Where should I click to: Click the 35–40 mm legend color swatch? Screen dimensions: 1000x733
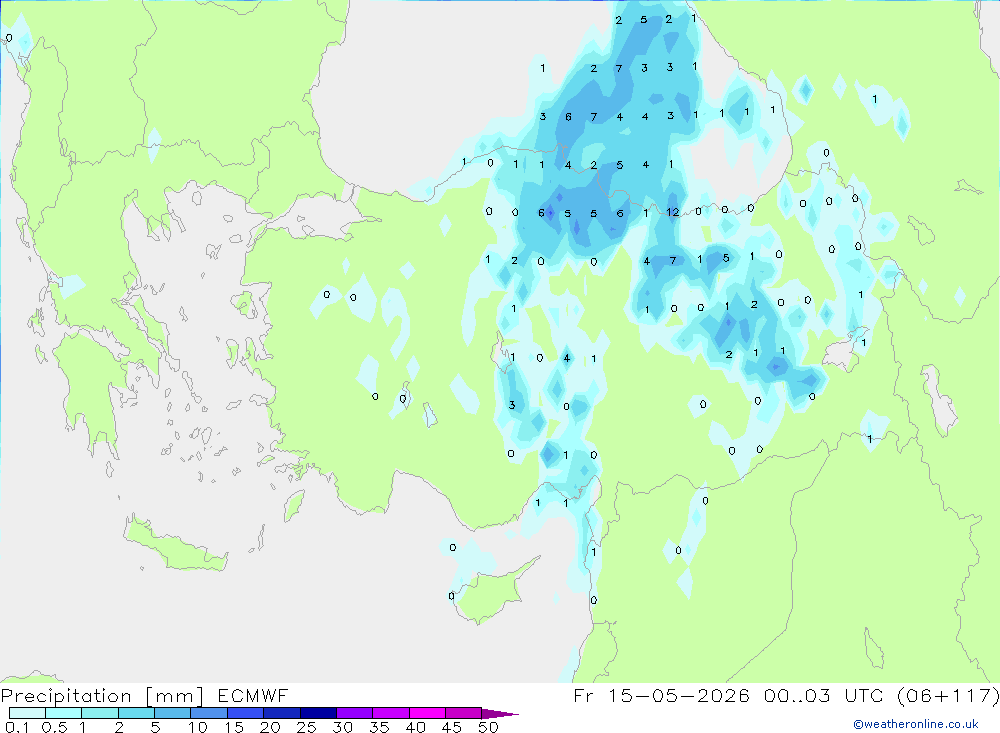click(x=391, y=713)
